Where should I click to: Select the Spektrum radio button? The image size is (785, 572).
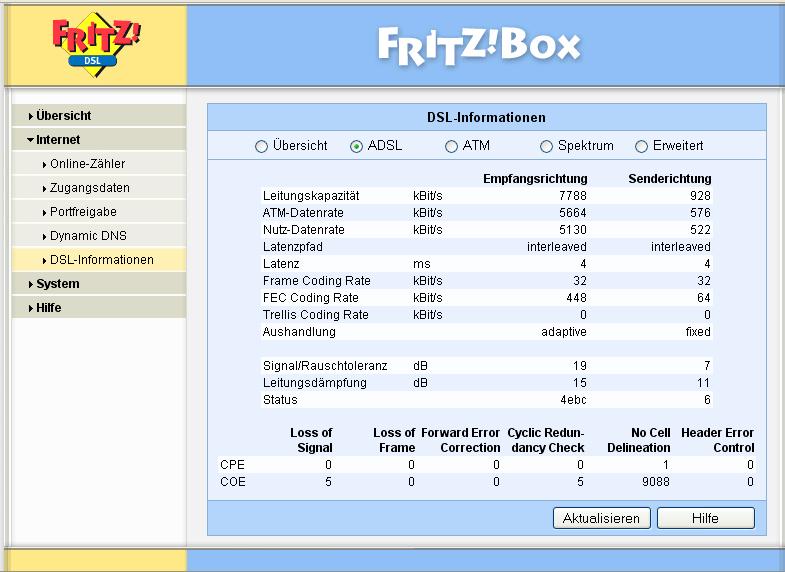pos(546,146)
